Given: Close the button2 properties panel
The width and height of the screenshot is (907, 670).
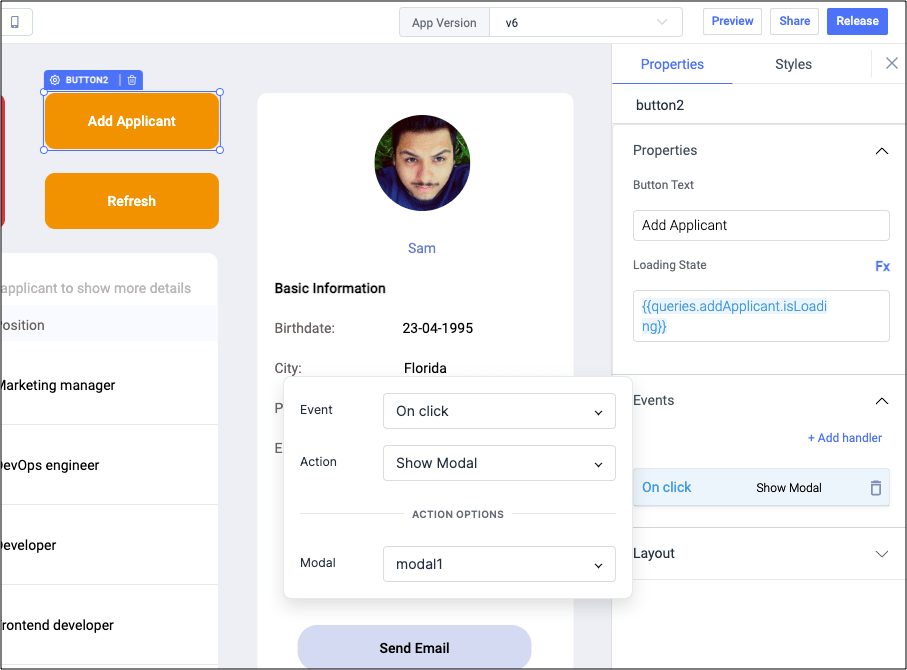Looking at the screenshot, I should coord(891,63).
